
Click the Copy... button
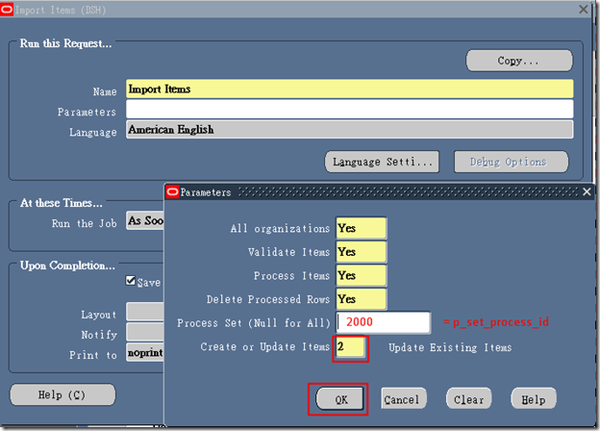(519, 60)
